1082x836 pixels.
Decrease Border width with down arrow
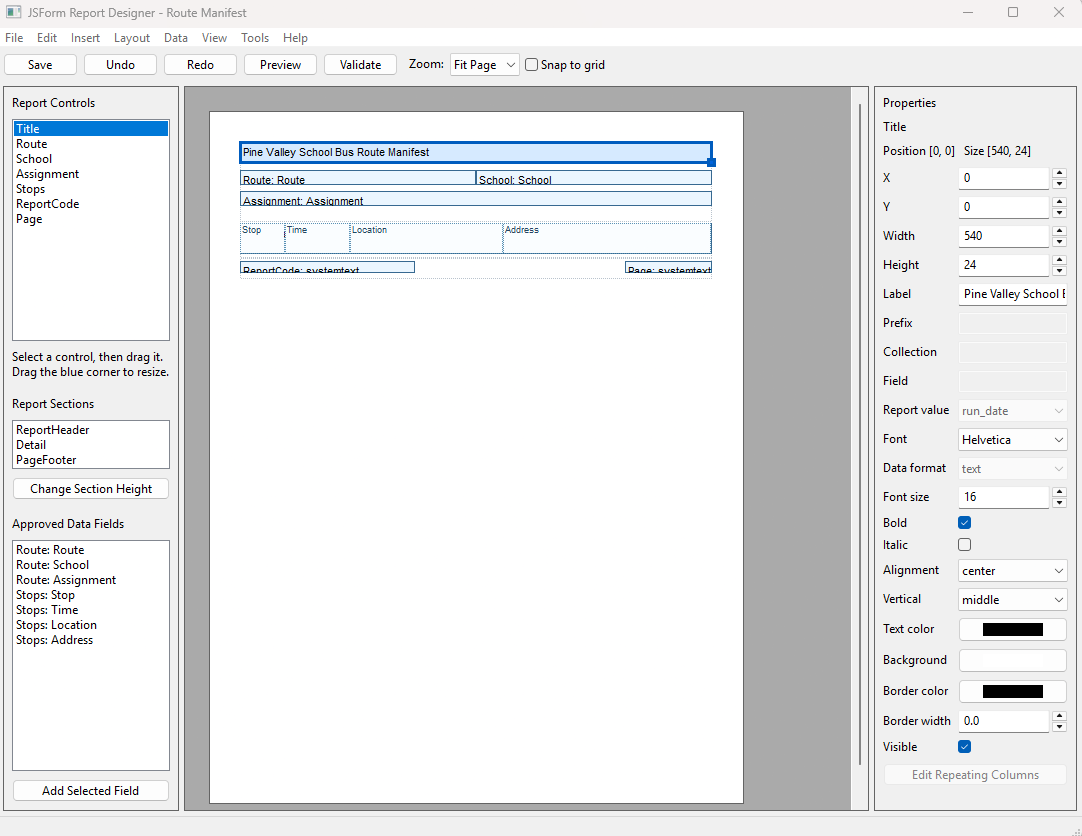click(x=1059, y=726)
